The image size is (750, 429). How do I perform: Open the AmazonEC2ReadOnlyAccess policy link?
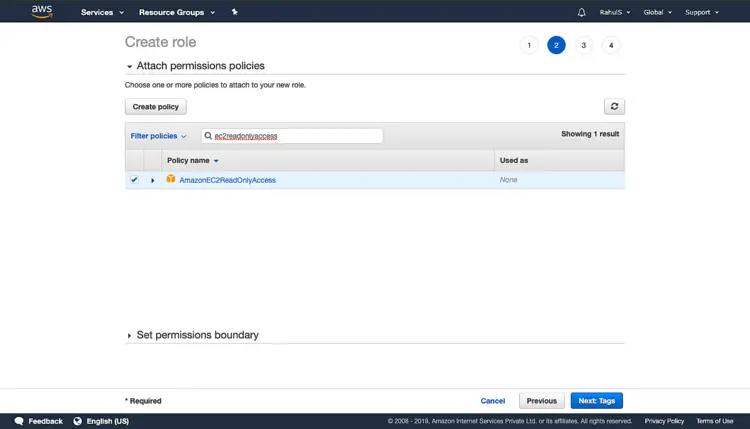227,180
